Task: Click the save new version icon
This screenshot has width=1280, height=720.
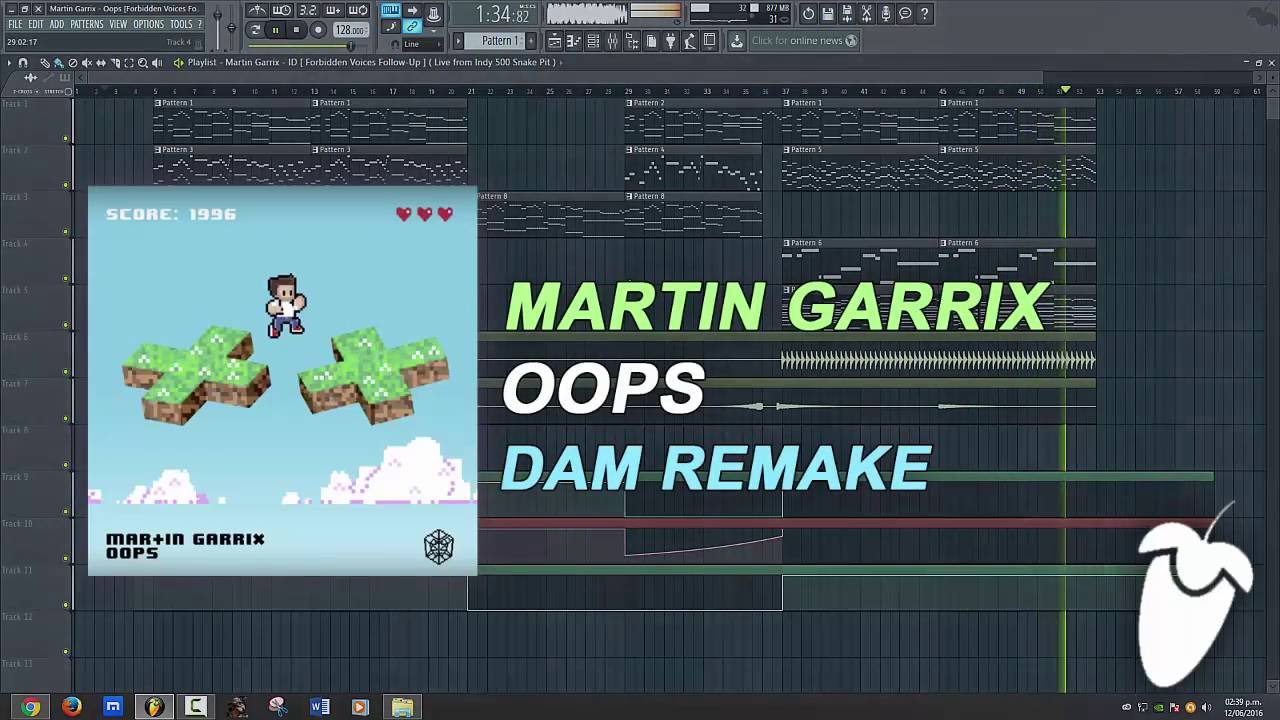Action: click(x=847, y=14)
